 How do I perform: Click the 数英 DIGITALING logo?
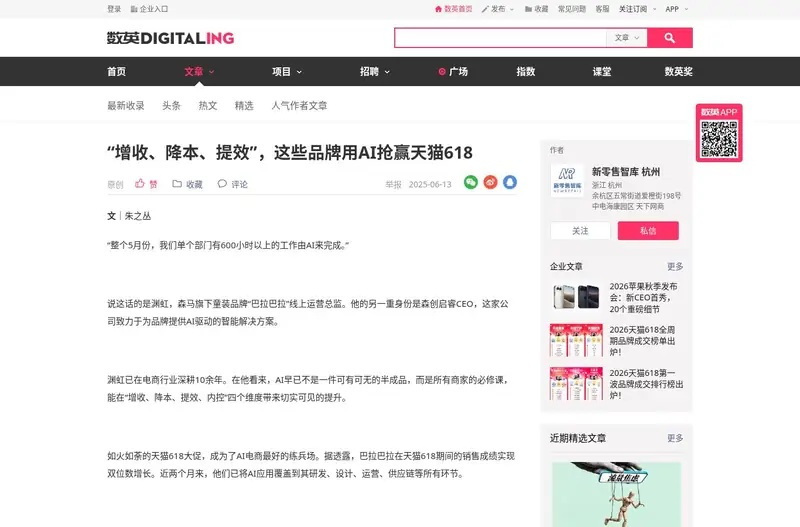[170, 38]
